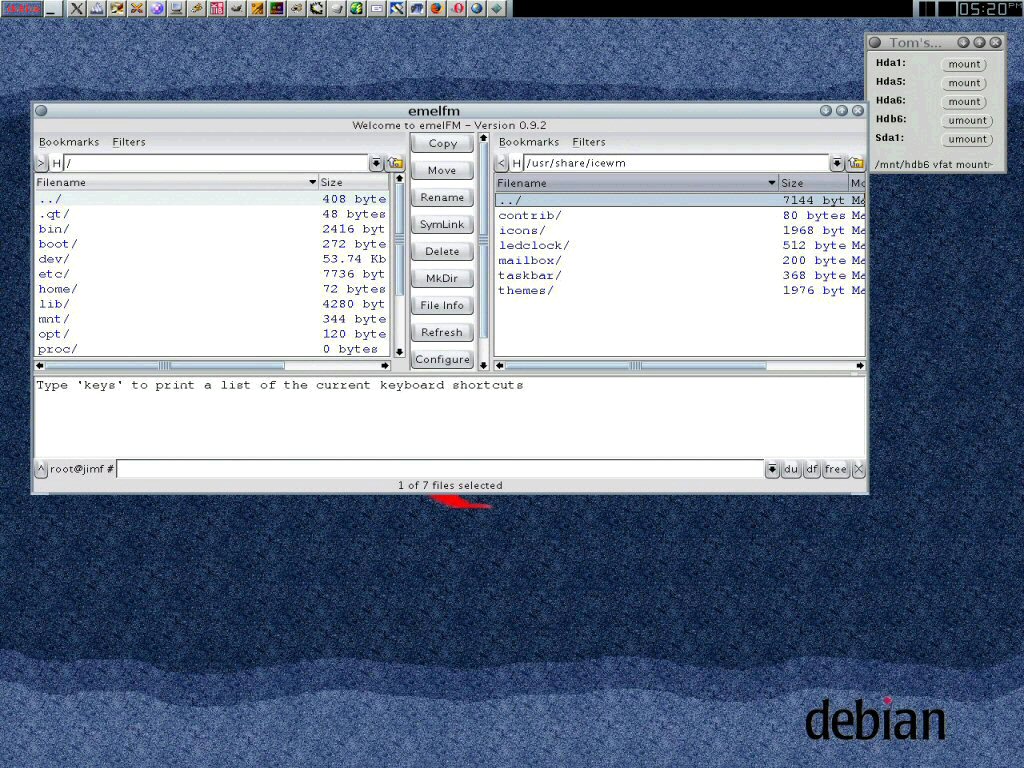Click the up-directory folder icon in left pane

(x=396, y=163)
